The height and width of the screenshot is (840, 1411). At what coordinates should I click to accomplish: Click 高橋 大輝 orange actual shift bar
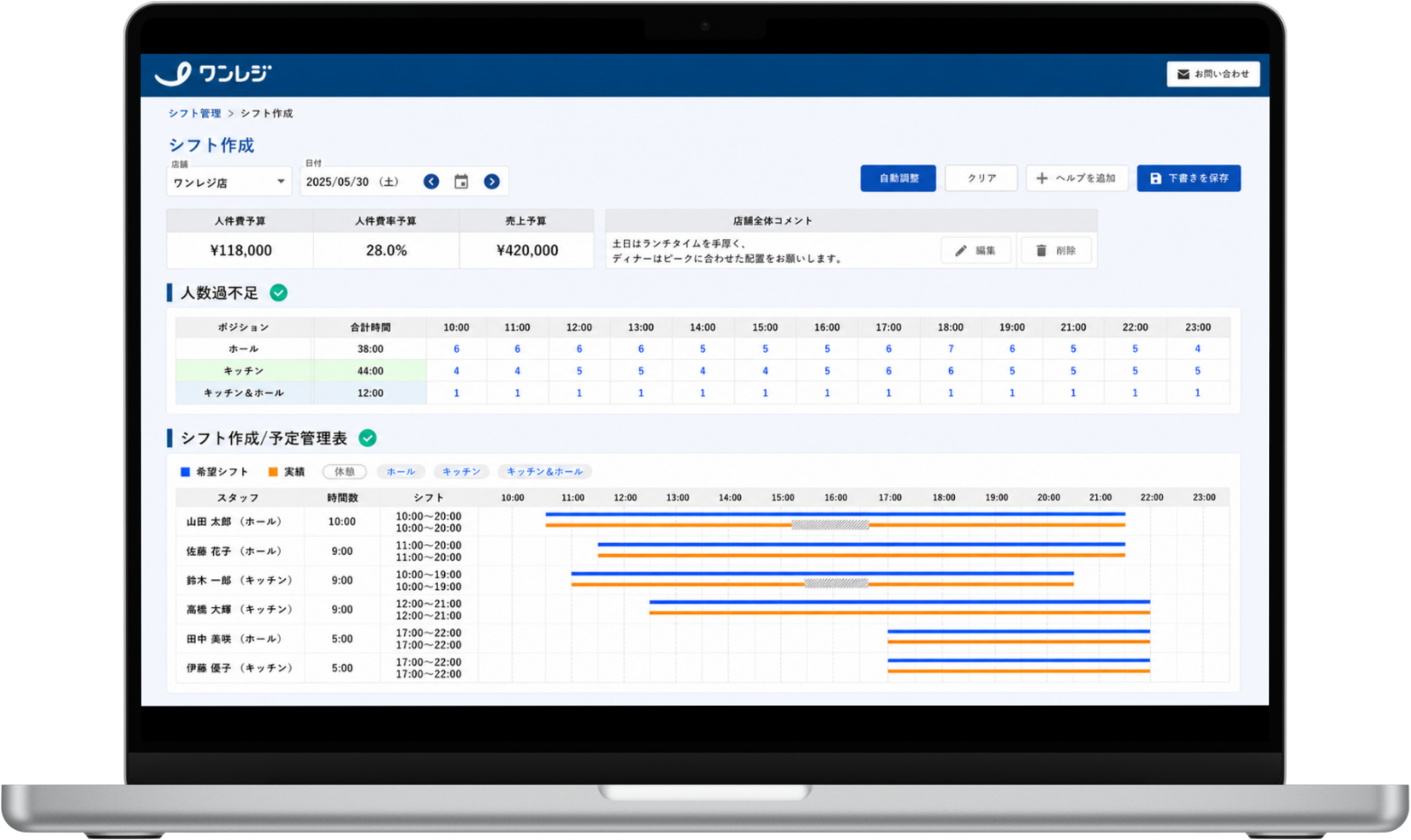tap(900, 613)
